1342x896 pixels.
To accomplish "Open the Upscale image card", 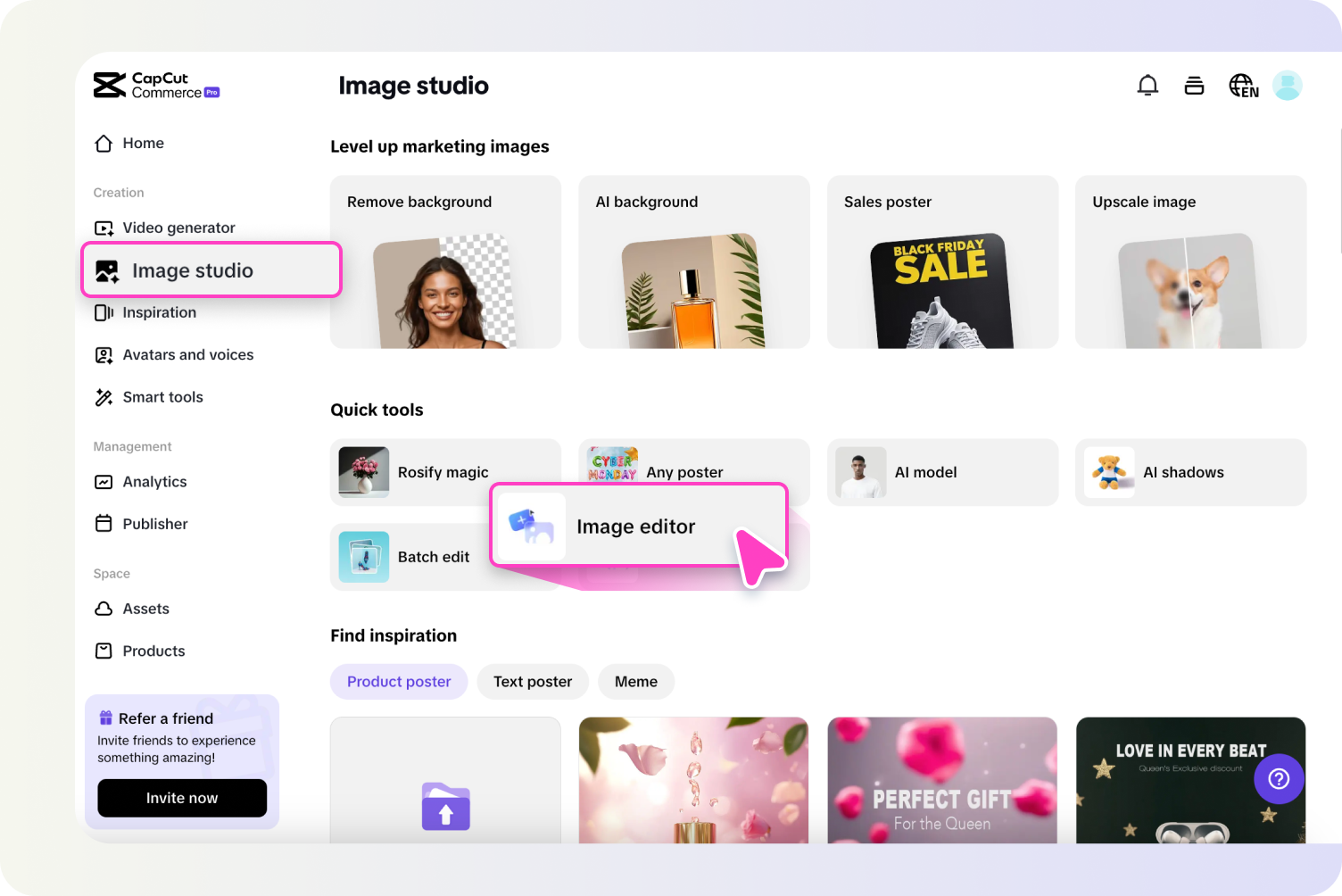I will click(1190, 261).
